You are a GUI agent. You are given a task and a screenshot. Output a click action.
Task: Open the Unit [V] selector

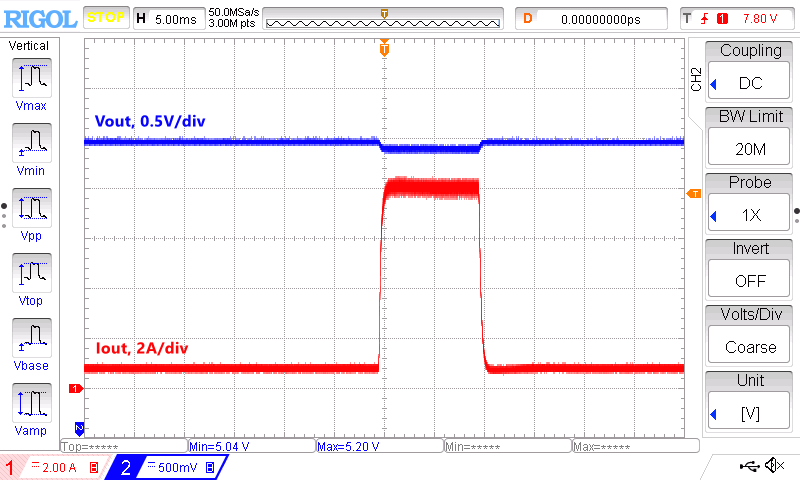(x=749, y=402)
